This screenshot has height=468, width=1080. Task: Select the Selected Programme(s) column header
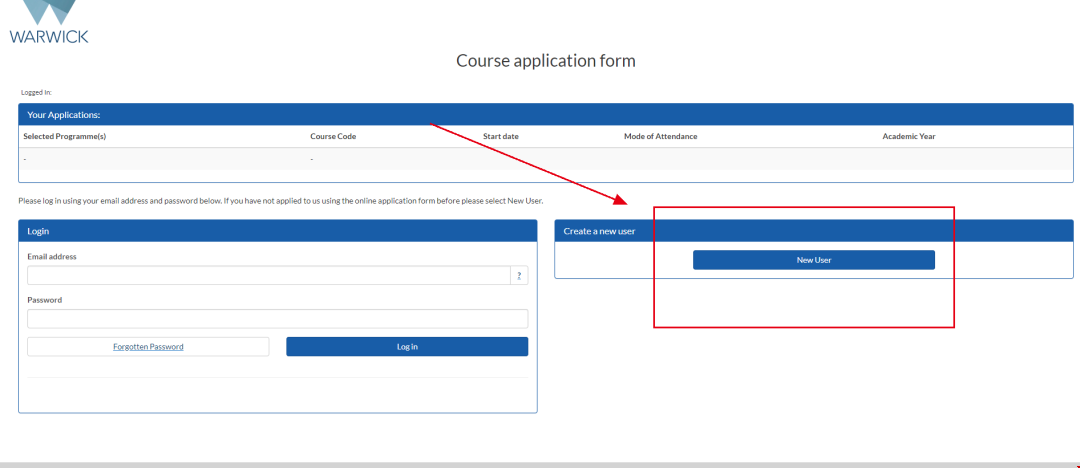click(65, 136)
